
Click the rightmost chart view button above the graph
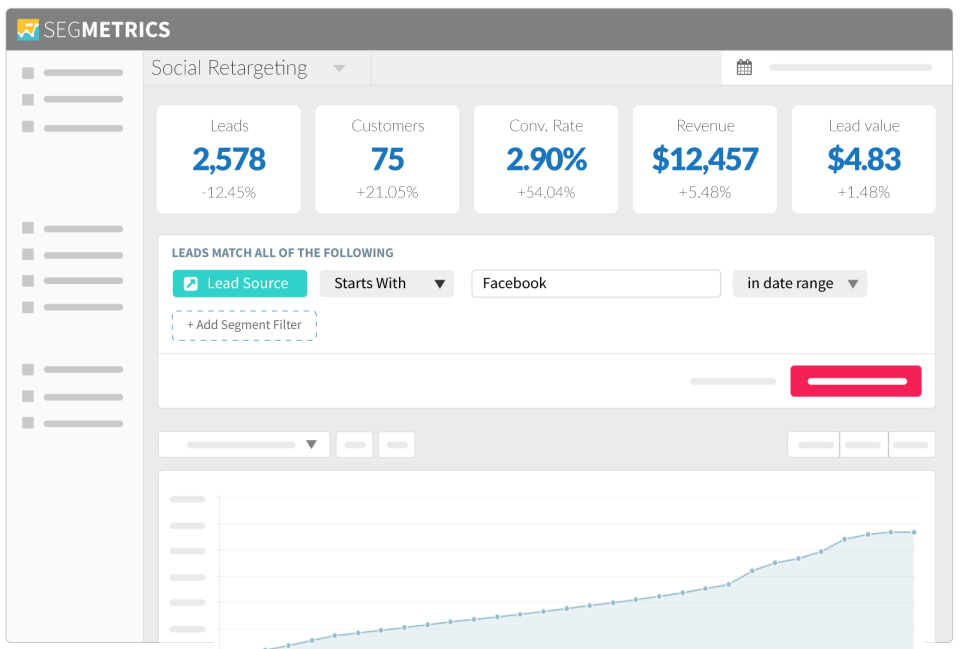tap(911, 443)
